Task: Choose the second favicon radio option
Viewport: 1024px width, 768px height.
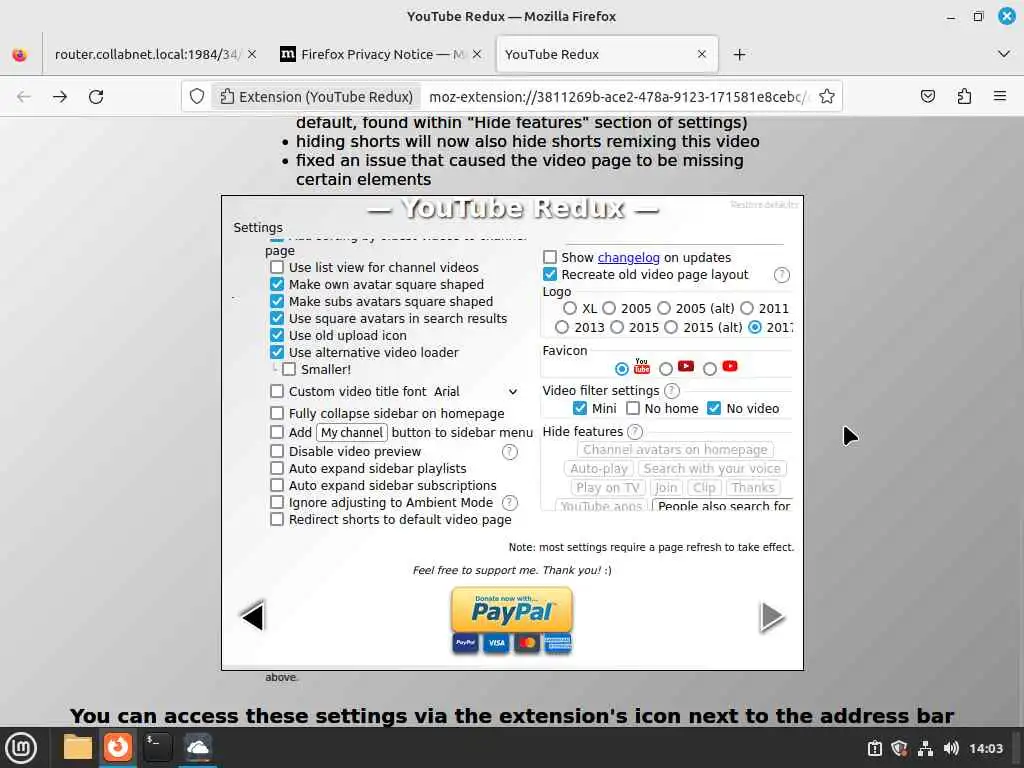Action: 665,369
